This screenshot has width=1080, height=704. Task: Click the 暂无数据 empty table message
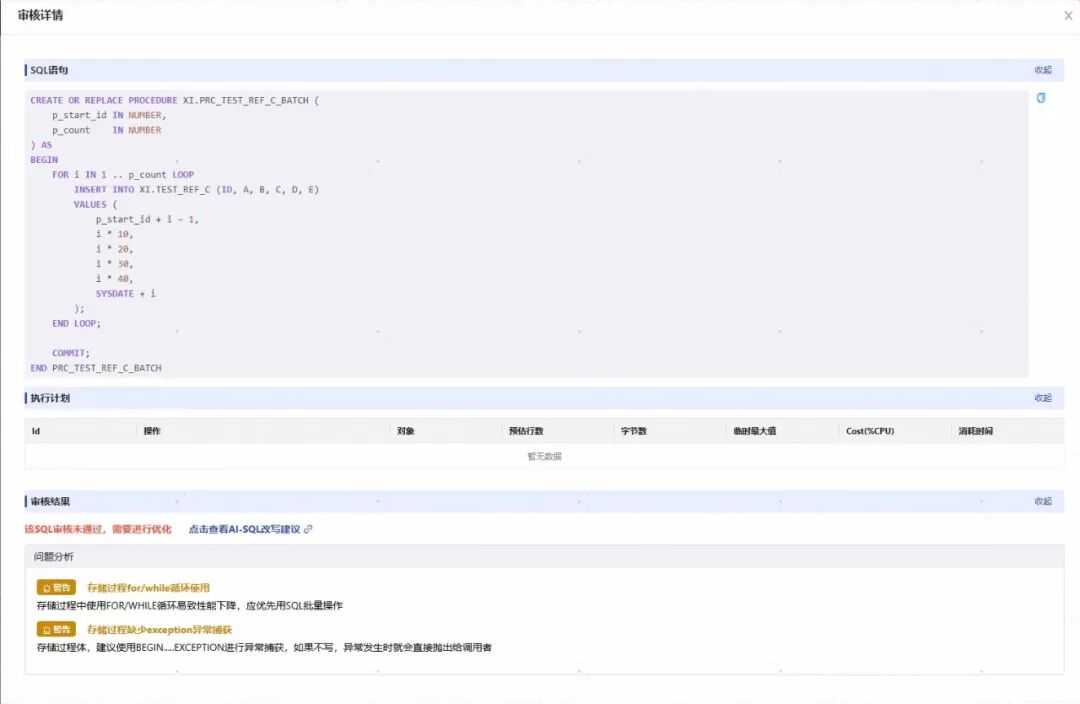[544, 456]
